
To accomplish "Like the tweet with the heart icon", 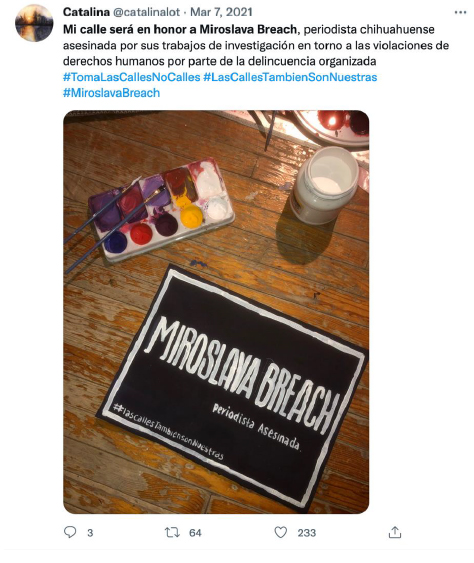I will click(280, 532).
